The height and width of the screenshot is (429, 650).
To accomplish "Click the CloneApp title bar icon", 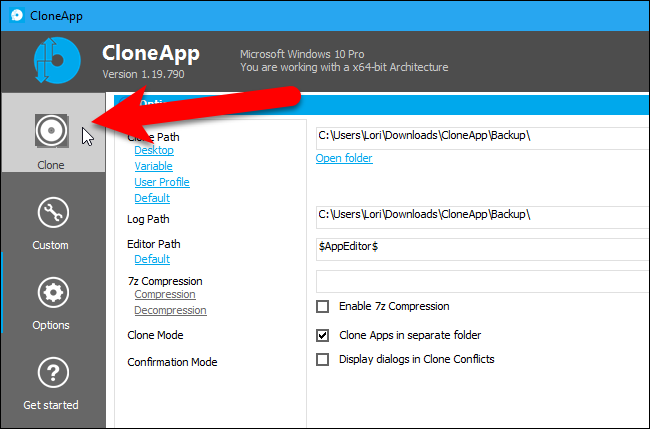I will pyautogui.click(x=17, y=15).
